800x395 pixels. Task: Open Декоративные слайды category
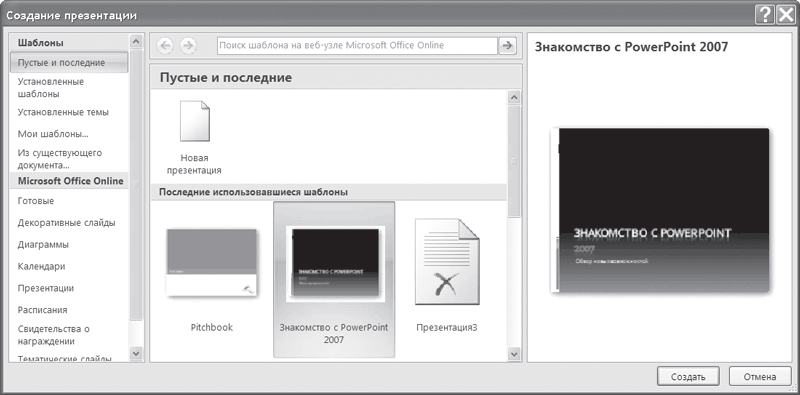[66, 223]
